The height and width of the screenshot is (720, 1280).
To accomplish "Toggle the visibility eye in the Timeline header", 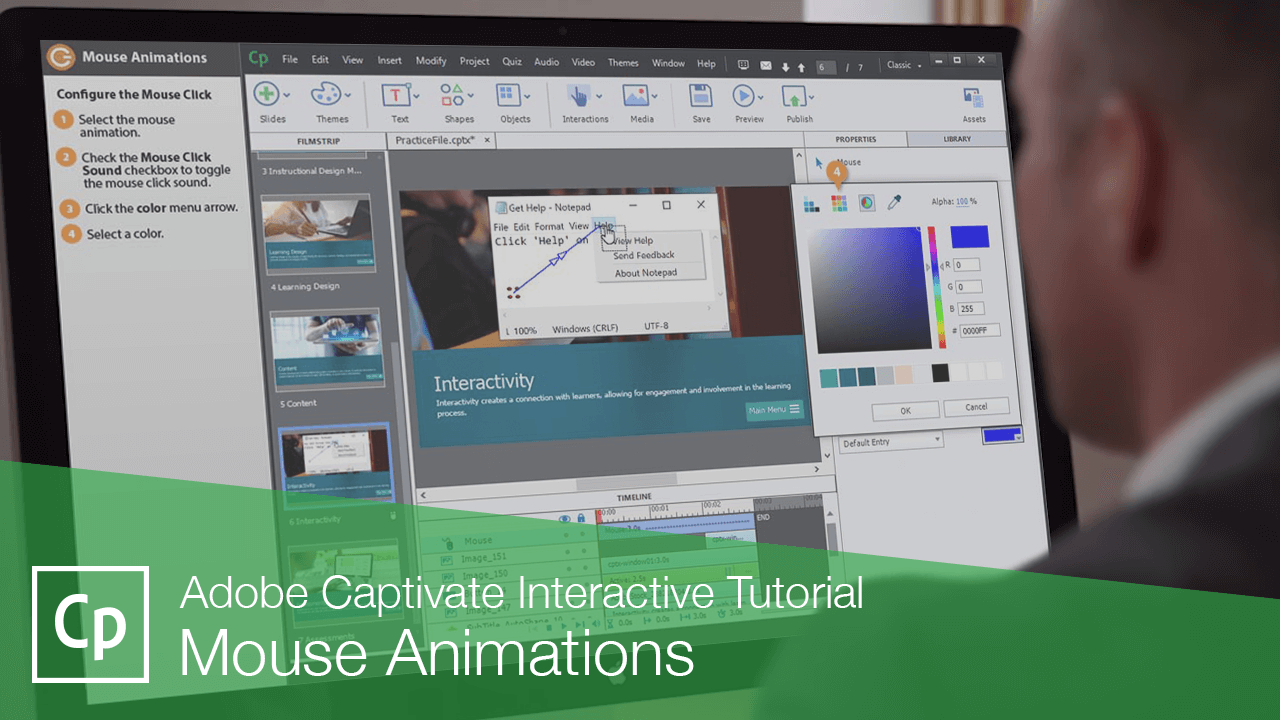I will (x=565, y=517).
